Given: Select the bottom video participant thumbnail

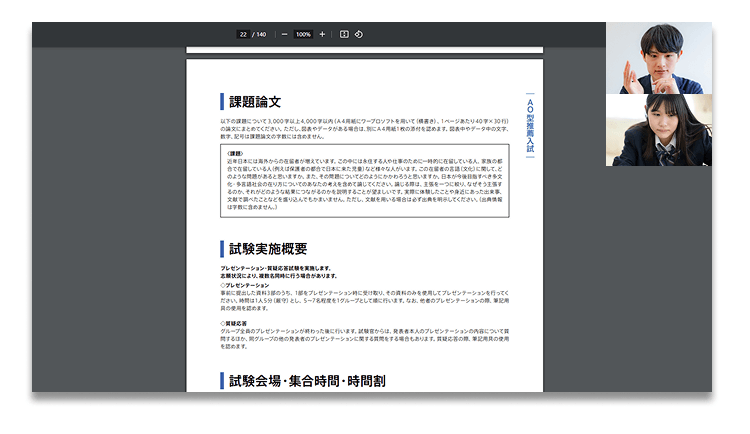Looking at the screenshot, I should point(658,130).
